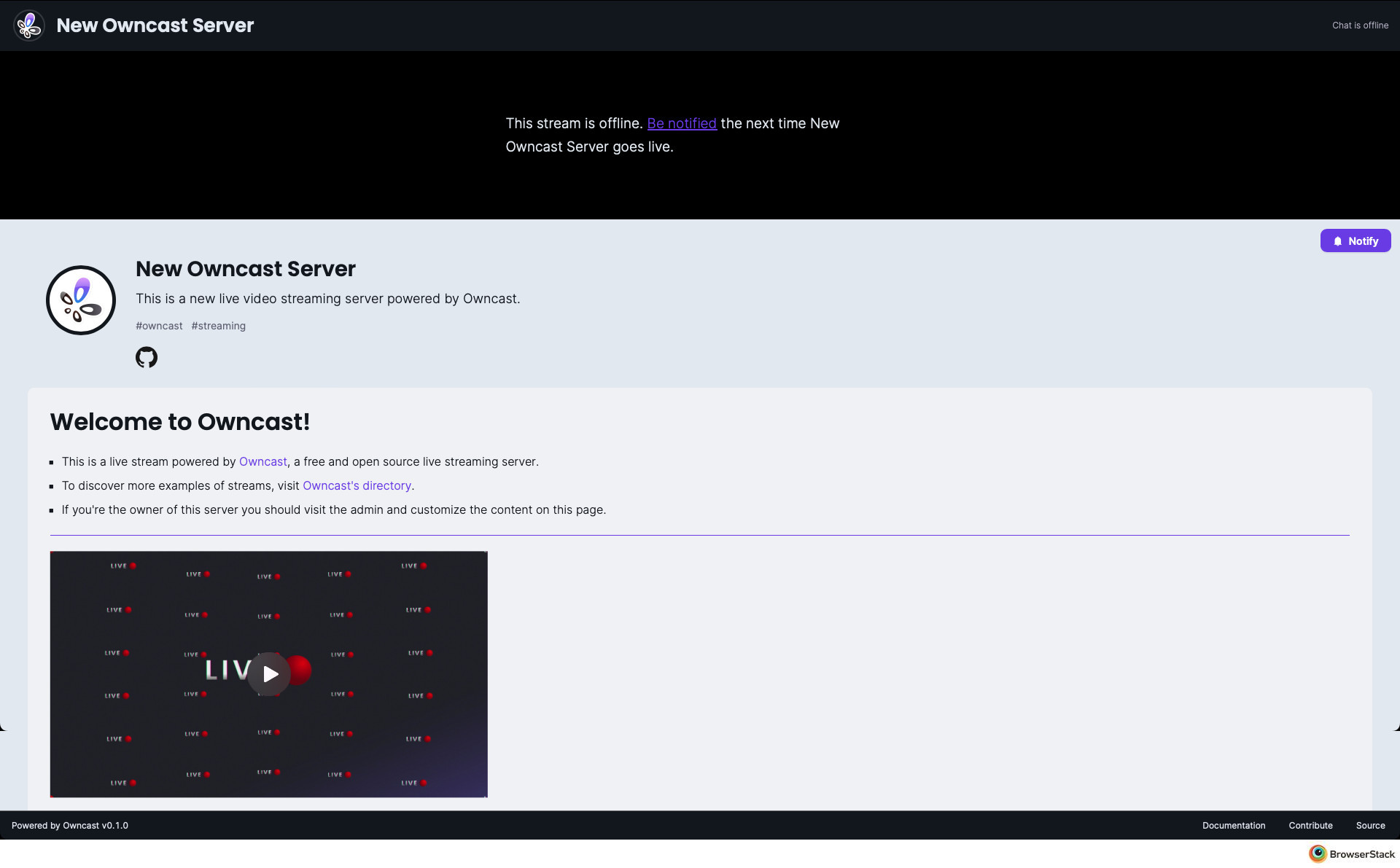
Task: Click the BrowserStack logo badge
Action: click(1352, 854)
